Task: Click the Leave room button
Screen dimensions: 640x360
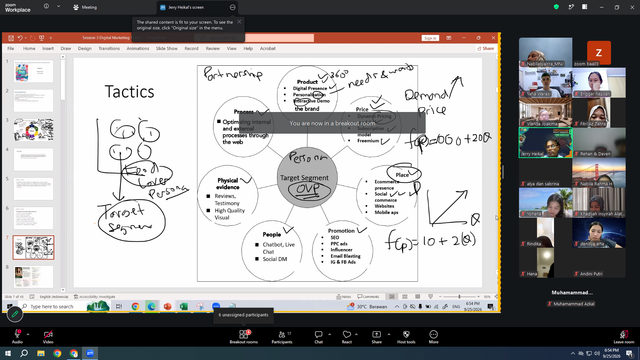Action: coord(624,336)
